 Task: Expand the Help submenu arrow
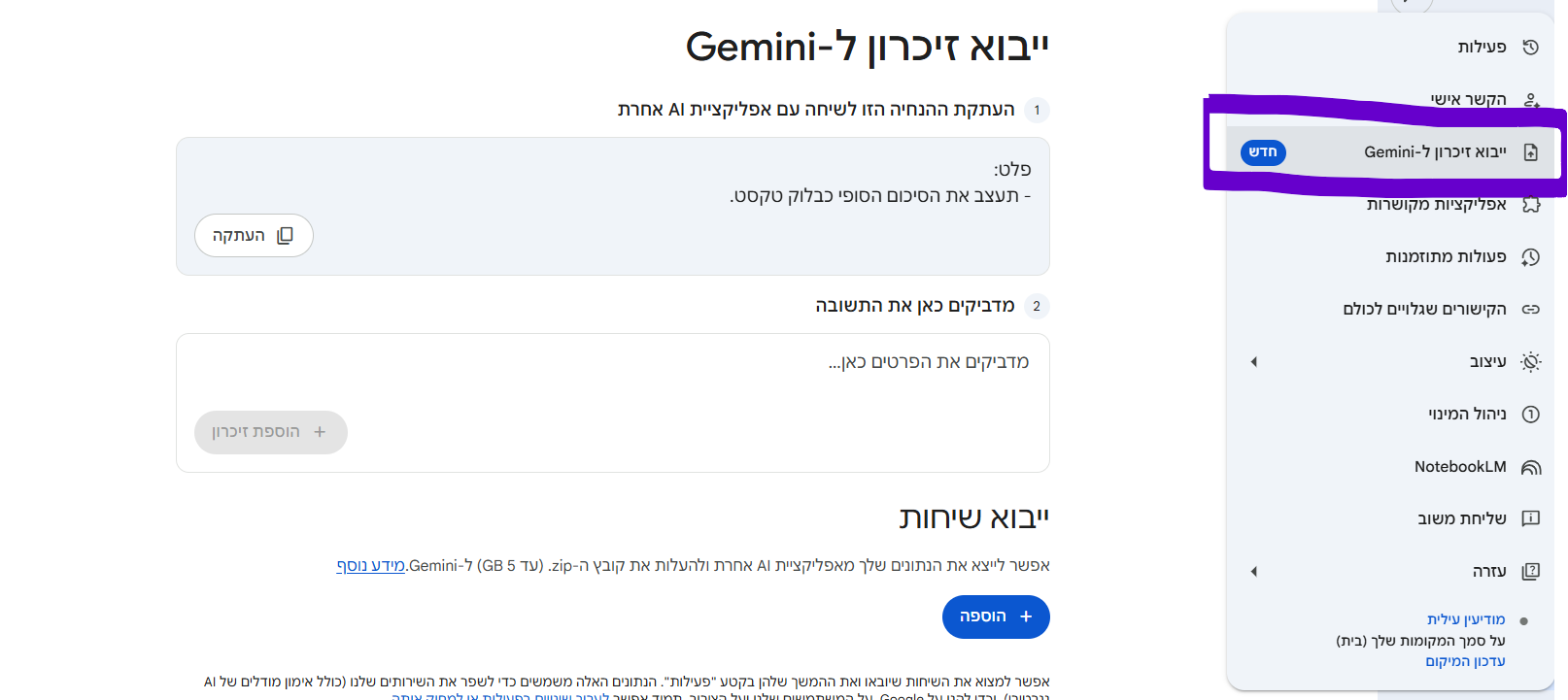coord(1254,572)
